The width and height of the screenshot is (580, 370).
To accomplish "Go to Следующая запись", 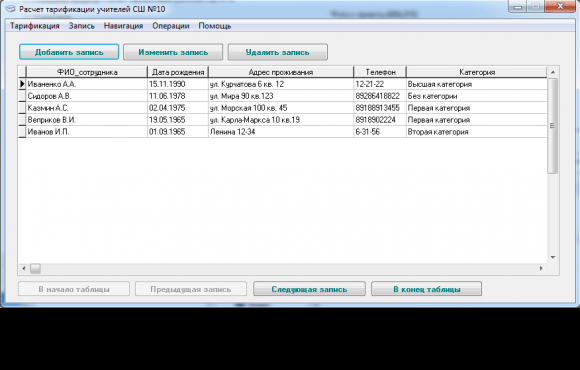I will click(x=309, y=289).
